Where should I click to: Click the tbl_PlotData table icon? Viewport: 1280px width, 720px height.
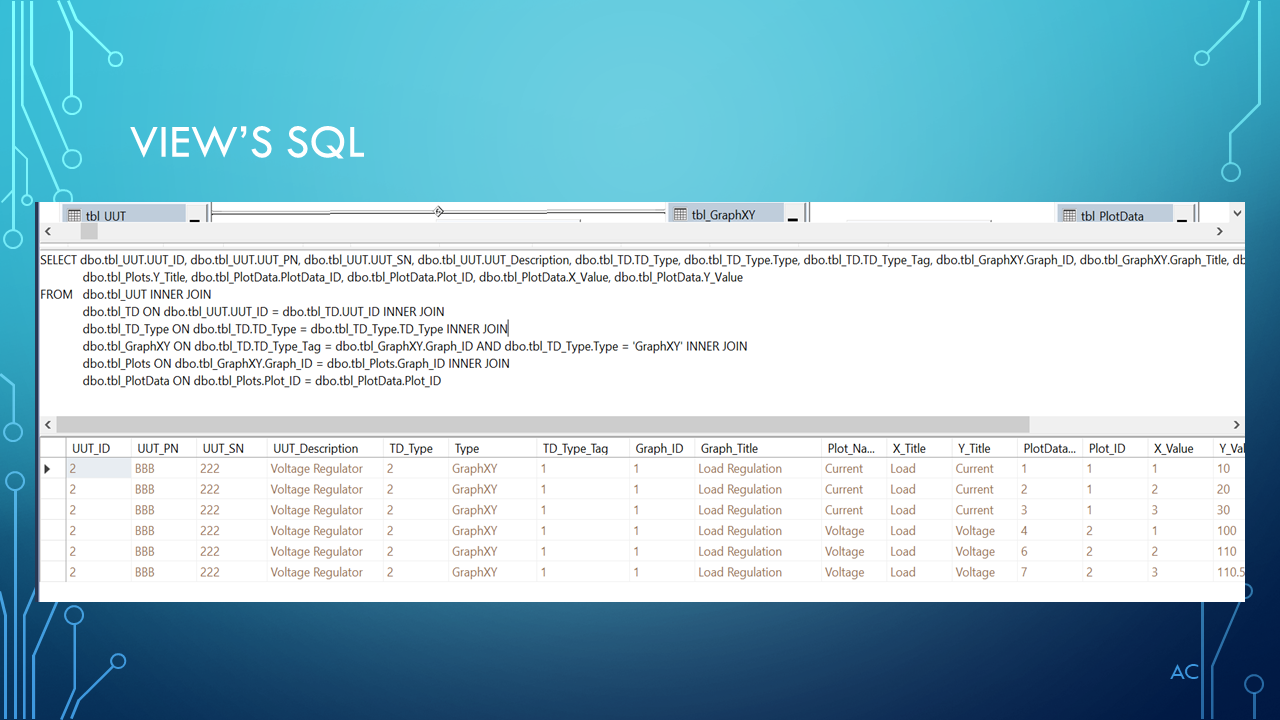1070,214
